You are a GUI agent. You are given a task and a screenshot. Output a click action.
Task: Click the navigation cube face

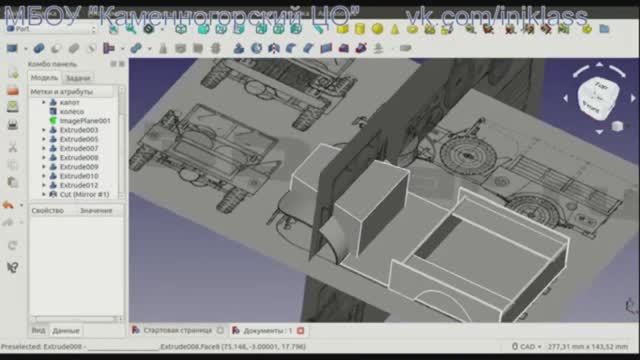pos(598,98)
